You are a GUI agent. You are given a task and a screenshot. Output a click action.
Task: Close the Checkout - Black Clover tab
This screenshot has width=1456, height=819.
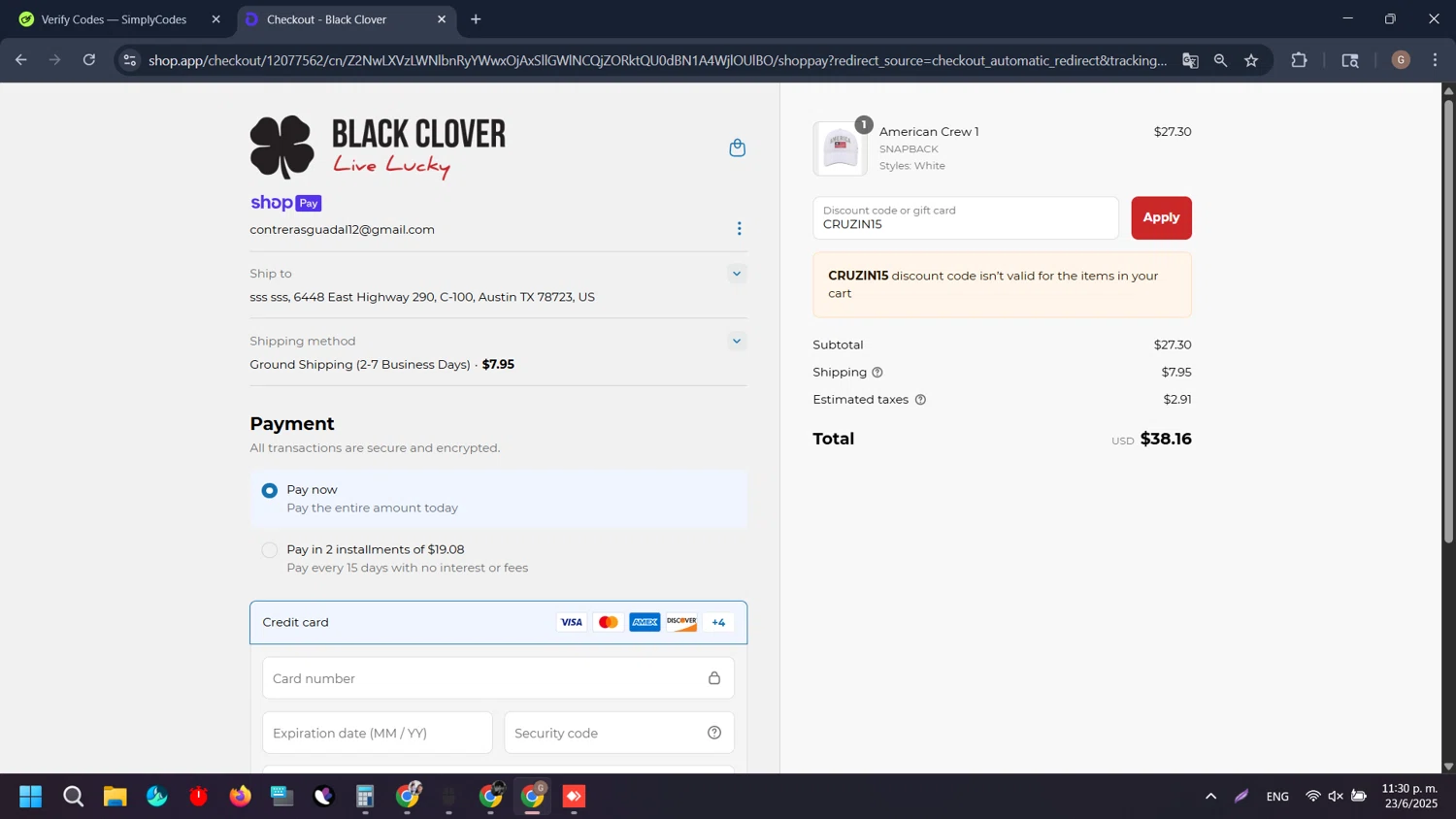click(442, 19)
